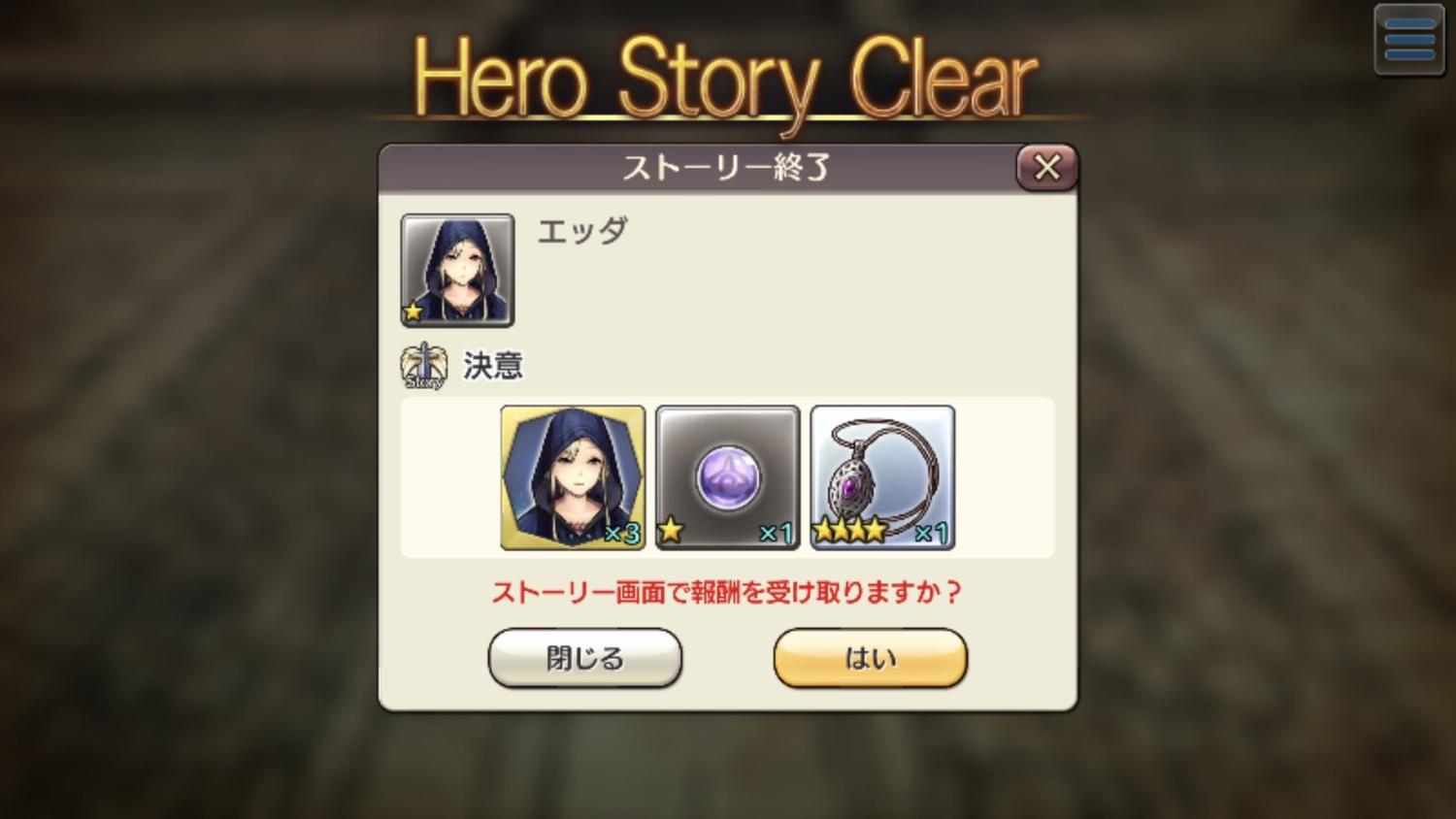1456x819 pixels.
Task: Select the エッダ name label
Action: pyautogui.click(x=582, y=231)
